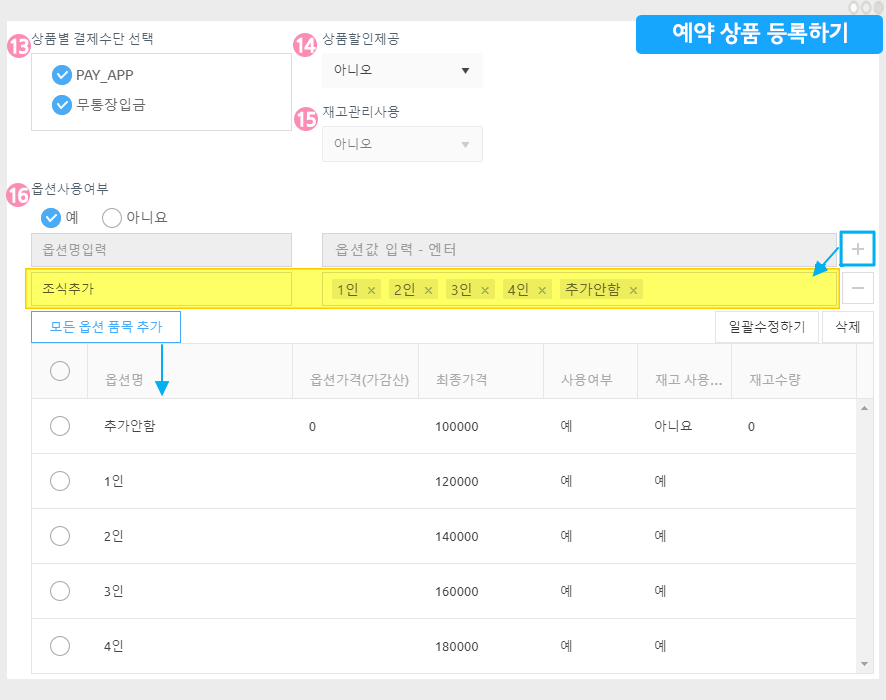This screenshot has height=700, width=886.
Task: Click the 일괄수정하기 button
Action: coord(767,327)
